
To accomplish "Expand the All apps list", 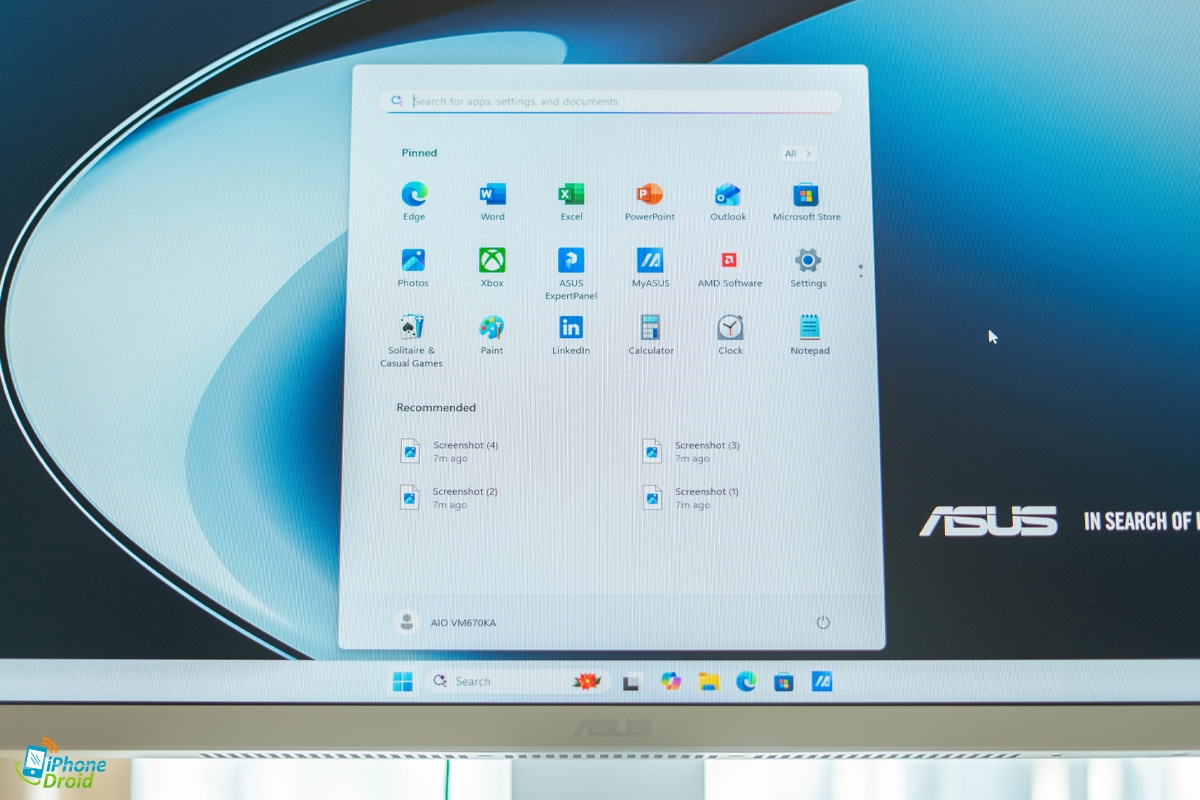I will [798, 154].
